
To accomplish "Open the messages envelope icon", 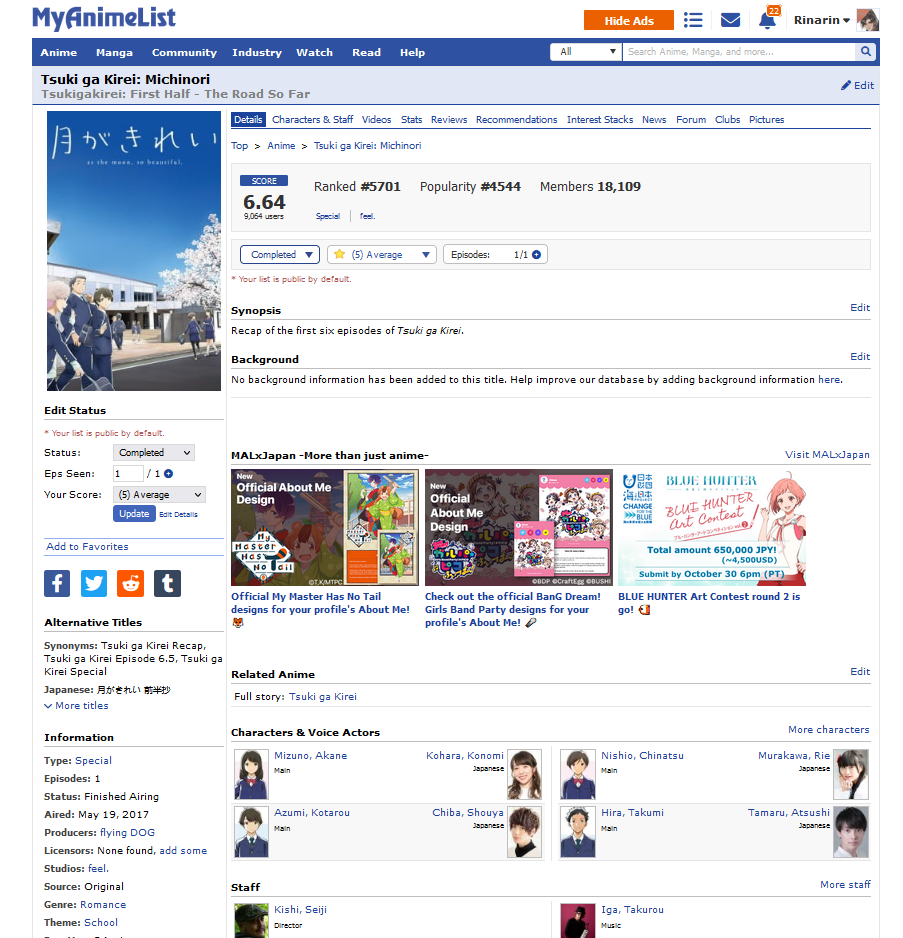I will [731, 20].
